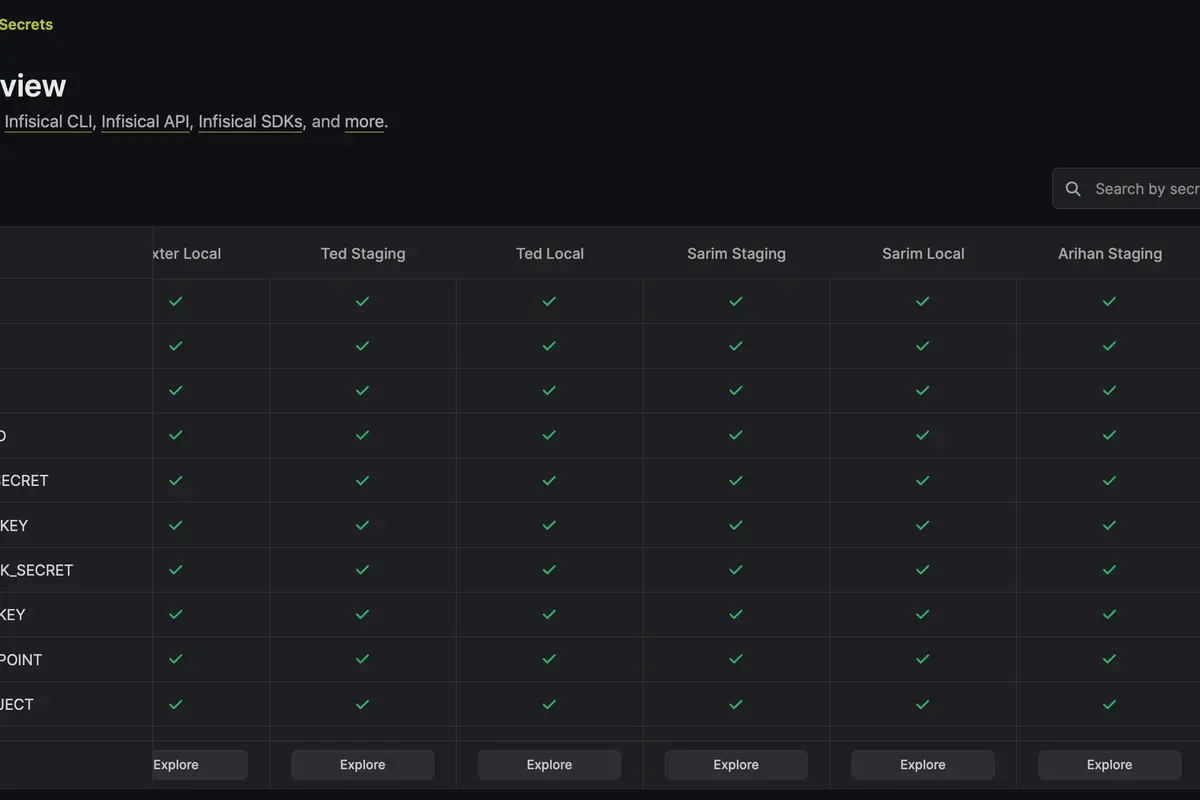Click Arihan Staging checkmark in POINT row
The width and height of the screenshot is (1200, 800).
pos(1109,660)
